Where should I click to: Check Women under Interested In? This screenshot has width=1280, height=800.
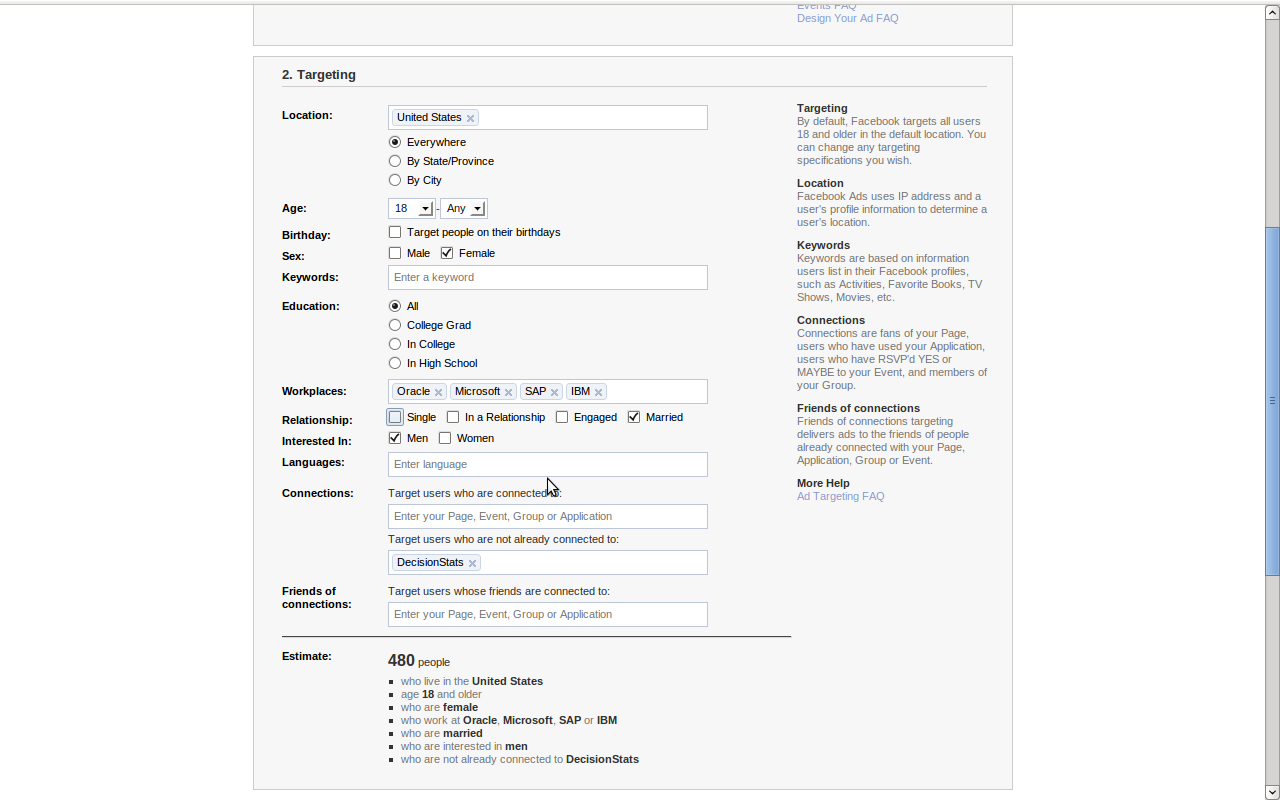pyautogui.click(x=445, y=438)
